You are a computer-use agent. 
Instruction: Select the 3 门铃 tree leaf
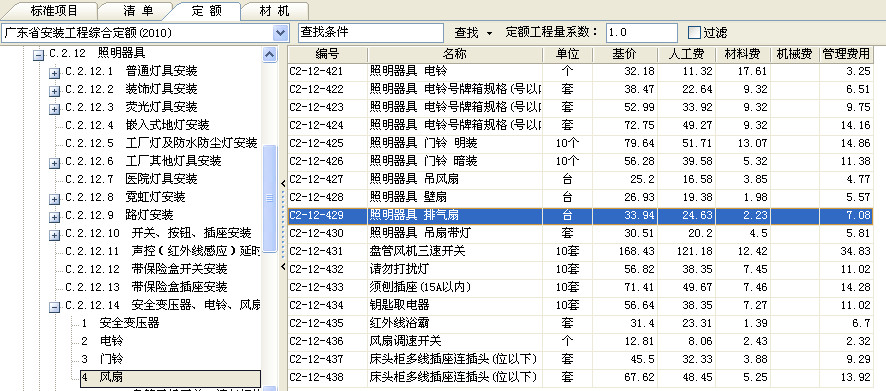[102, 359]
